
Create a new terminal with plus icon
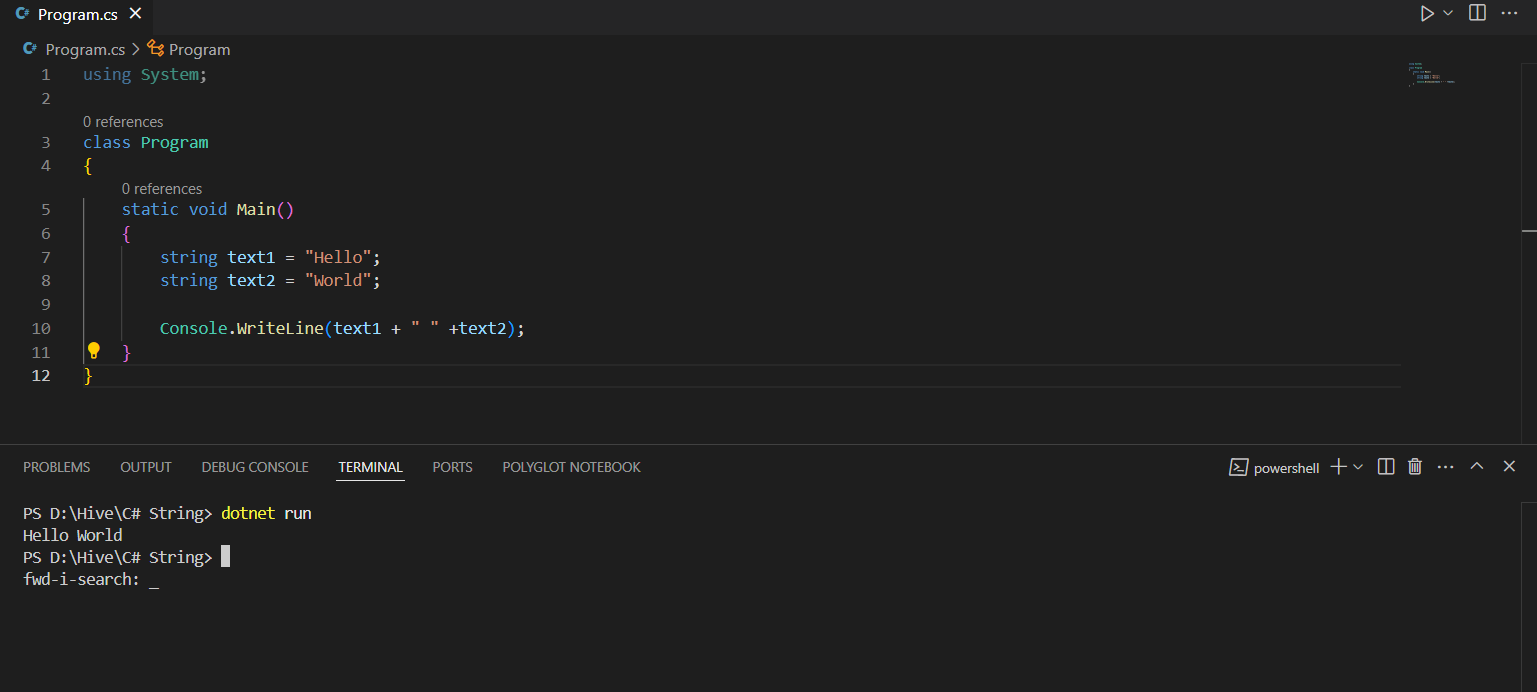1338,467
